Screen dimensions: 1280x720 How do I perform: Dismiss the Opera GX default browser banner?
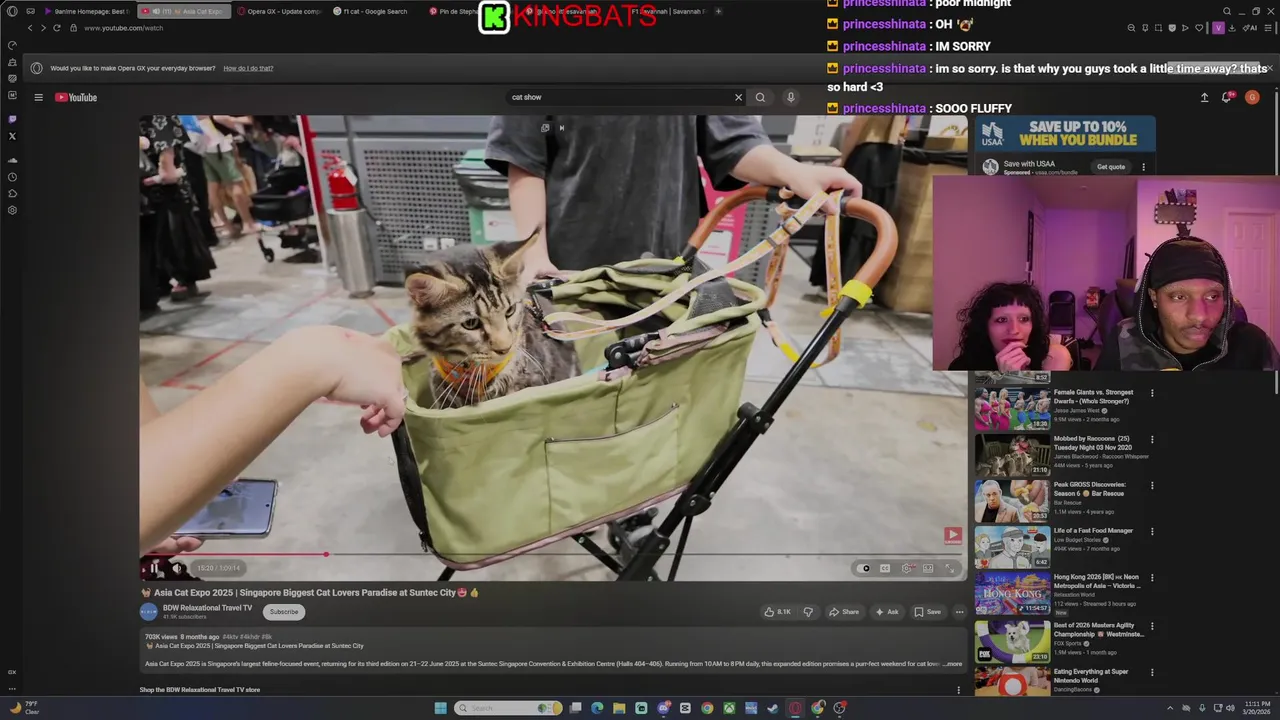click(1270, 68)
